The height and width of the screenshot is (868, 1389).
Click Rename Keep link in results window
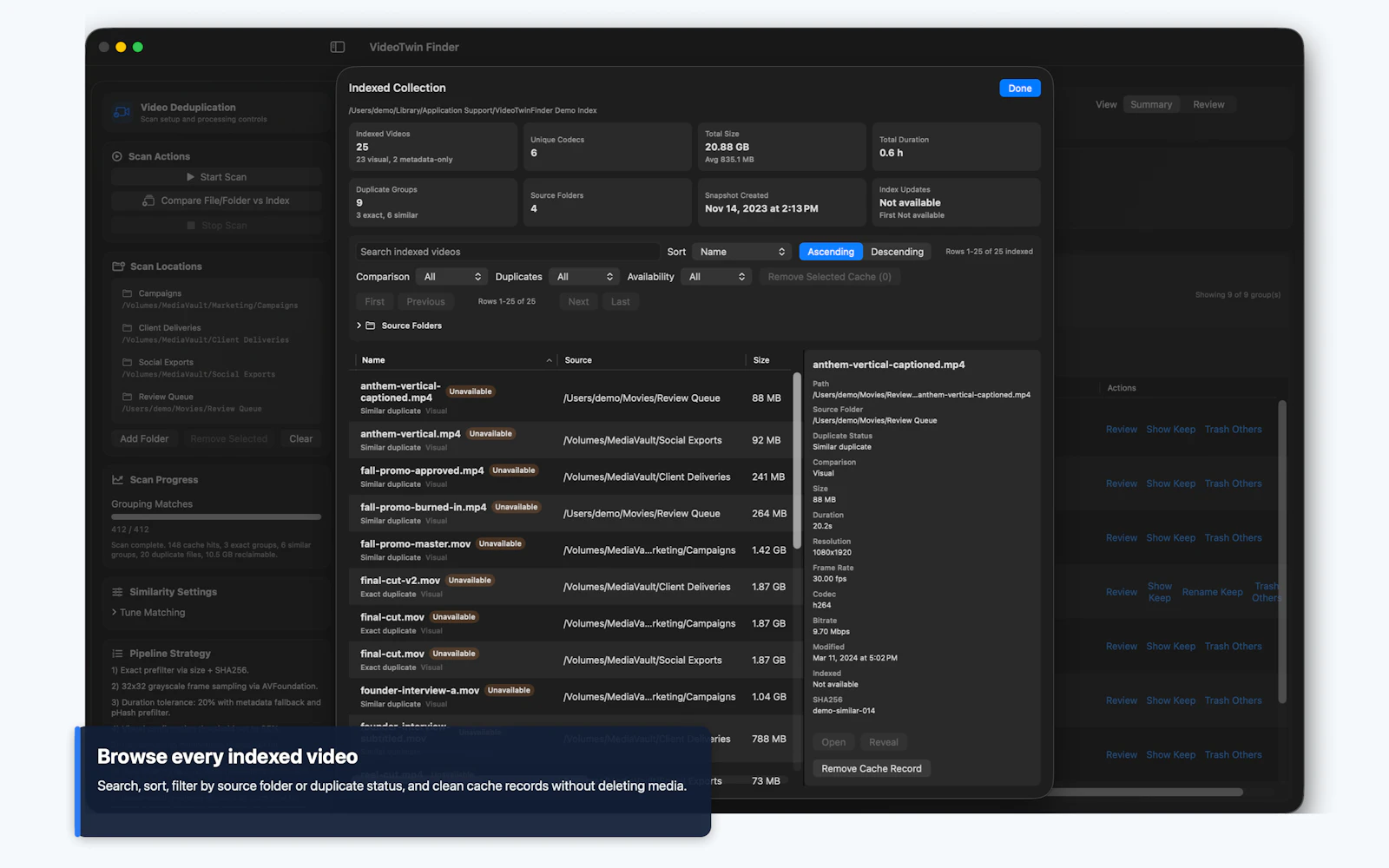(x=1212, y=592)
